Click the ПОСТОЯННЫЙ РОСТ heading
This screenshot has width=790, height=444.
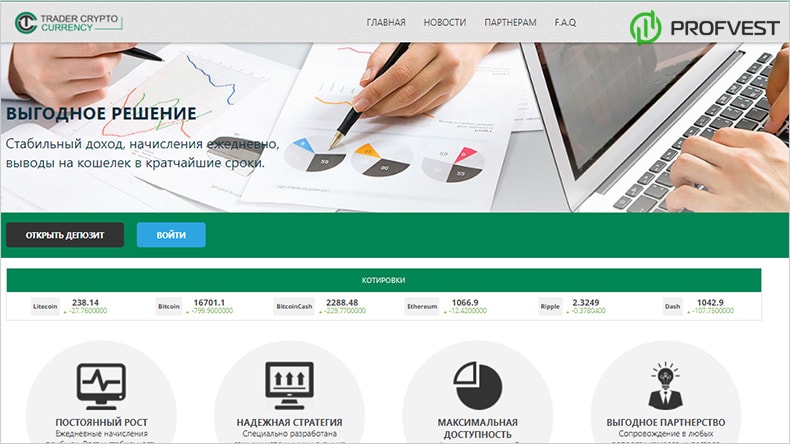[x=101, y=422]
